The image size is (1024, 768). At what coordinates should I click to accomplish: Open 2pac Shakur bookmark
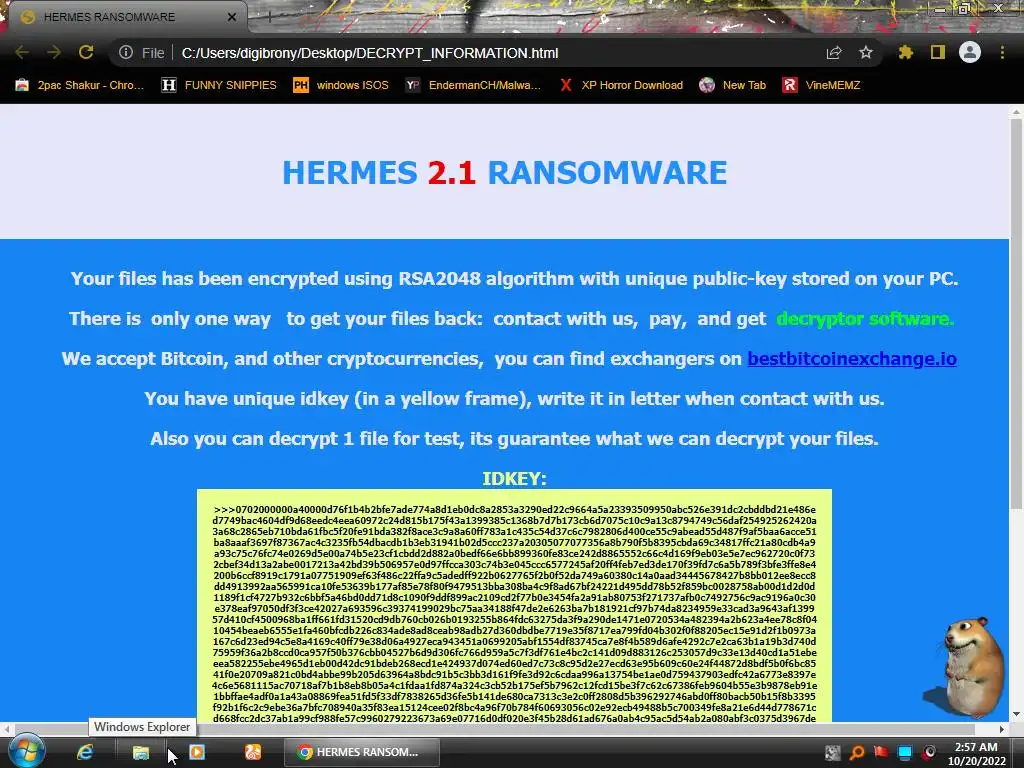[80, 85]
